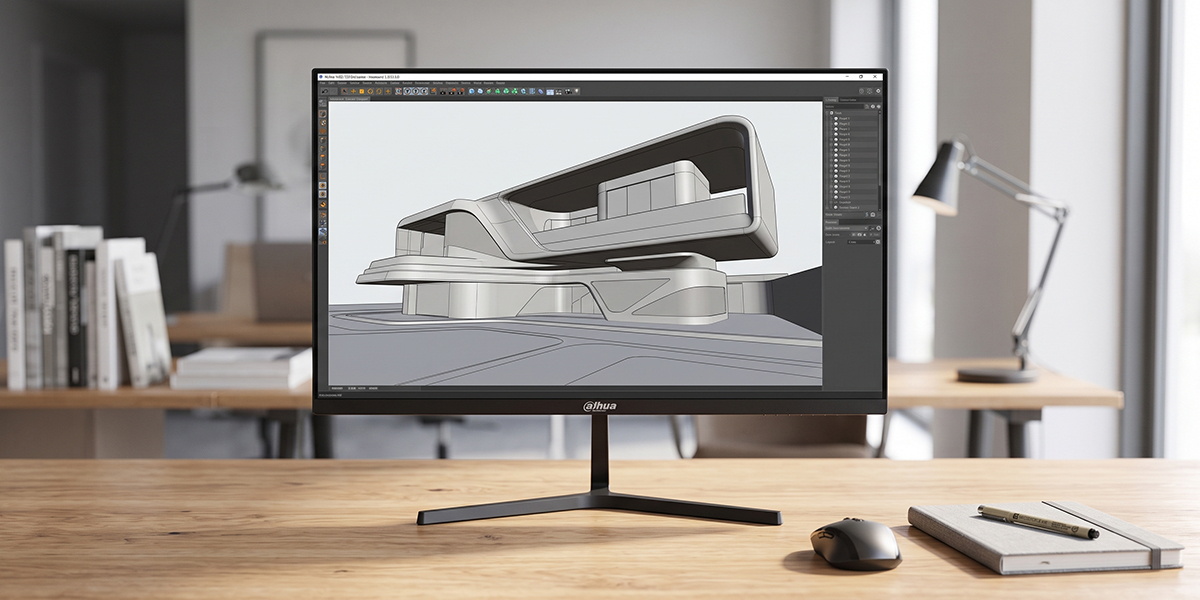
Task: Click the Object Manager search field
Action: [x=843, y=106]
